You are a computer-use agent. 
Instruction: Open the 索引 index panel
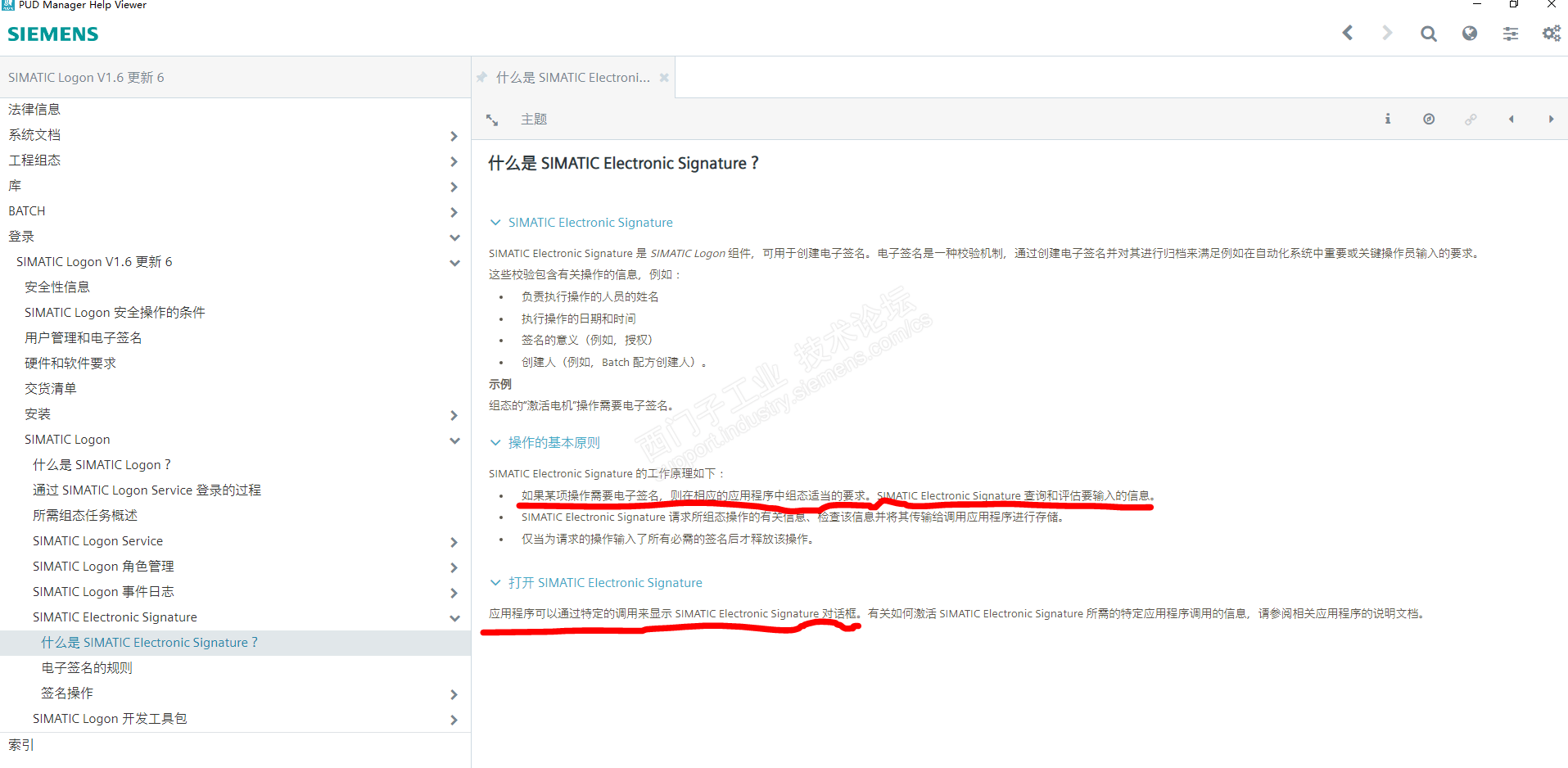pos(21,745)
